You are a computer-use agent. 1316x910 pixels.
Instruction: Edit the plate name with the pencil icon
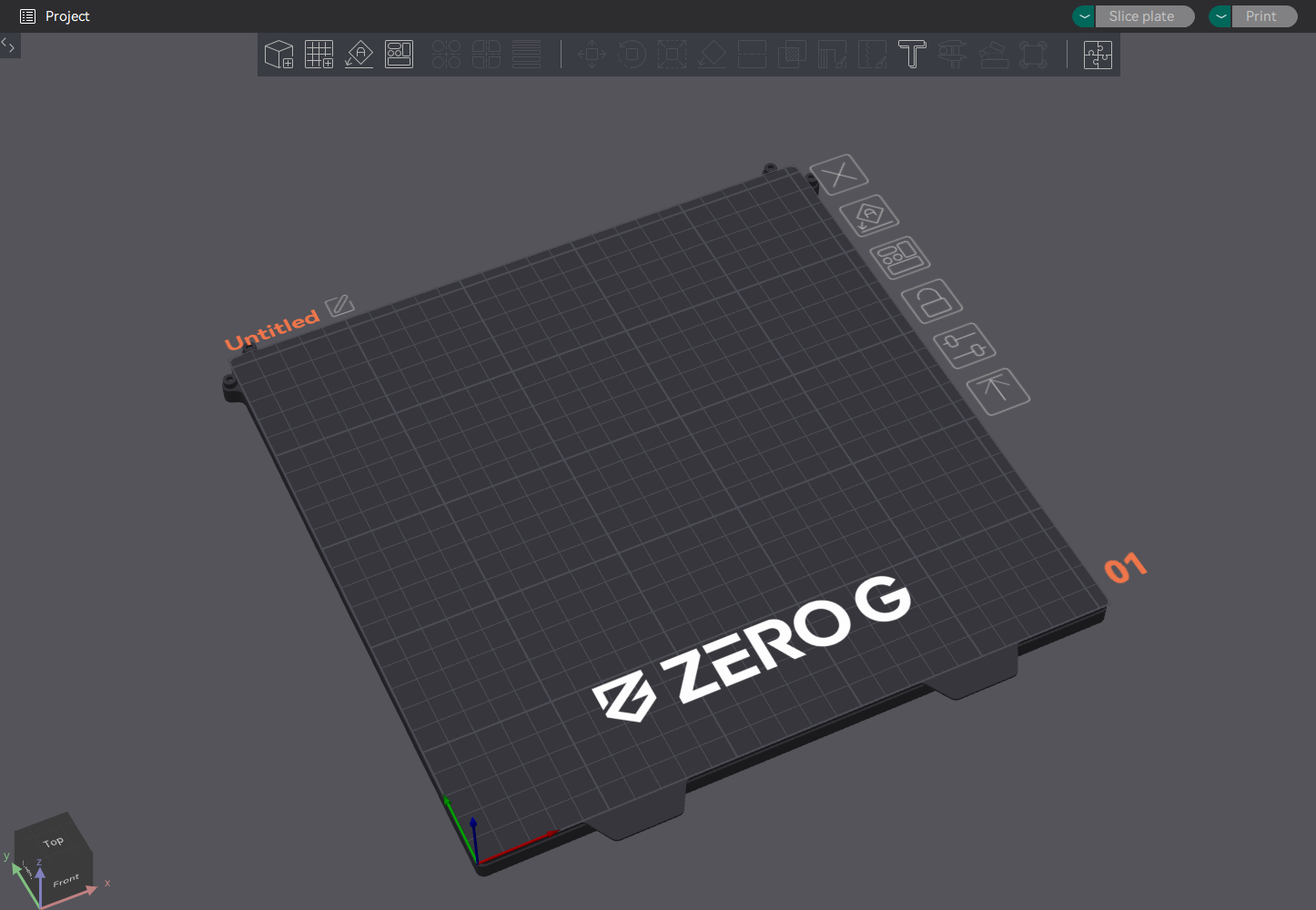click(340, 305)
